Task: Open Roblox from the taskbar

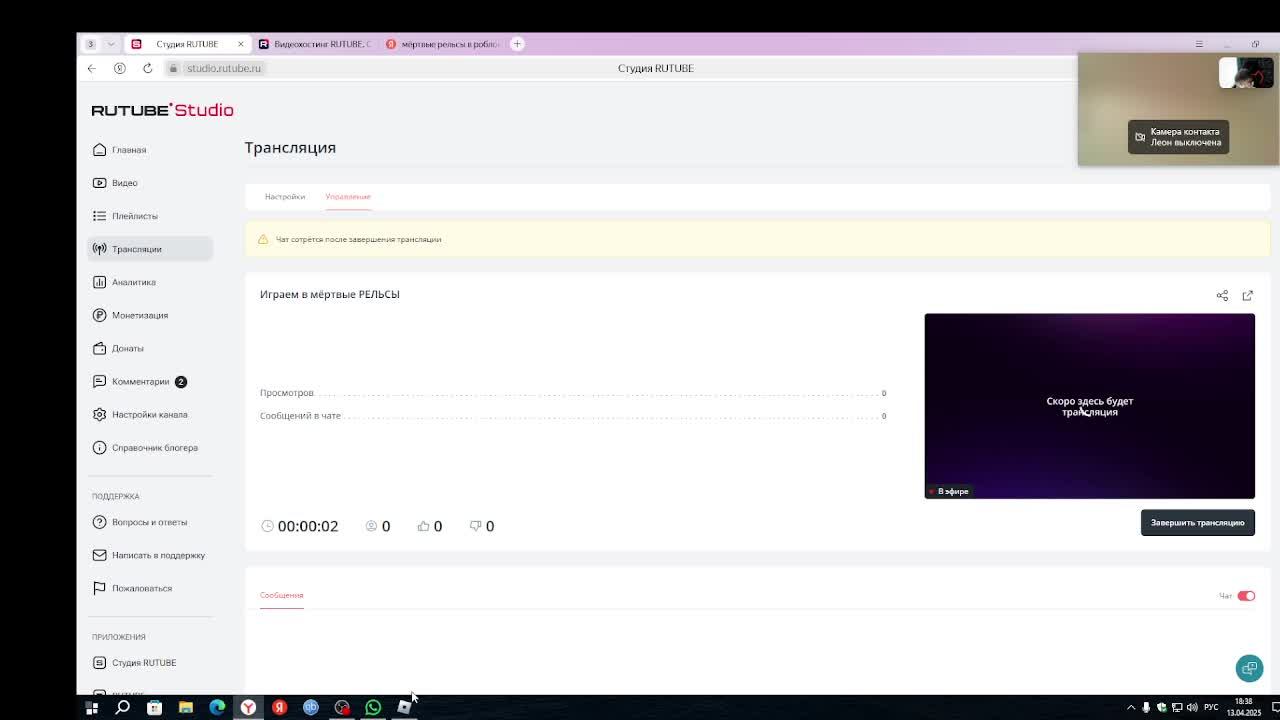Action: [x=404, y=707]
